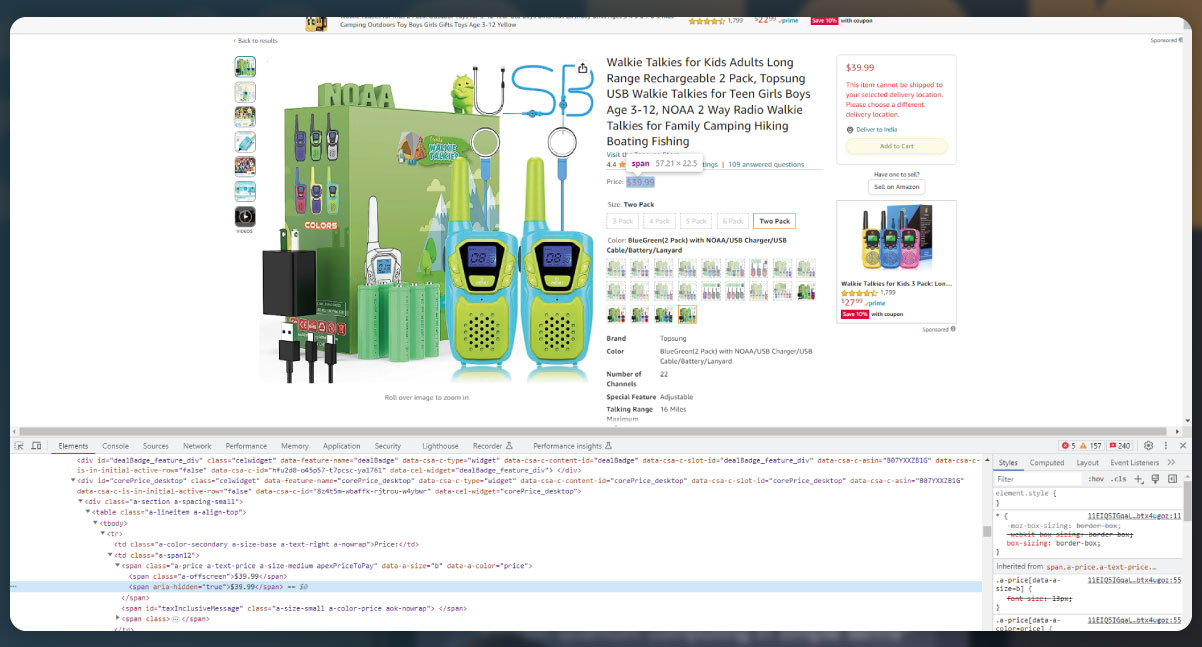Open the Lighthouse tab
The image size is (1202, 647).
tap(440, 446)
